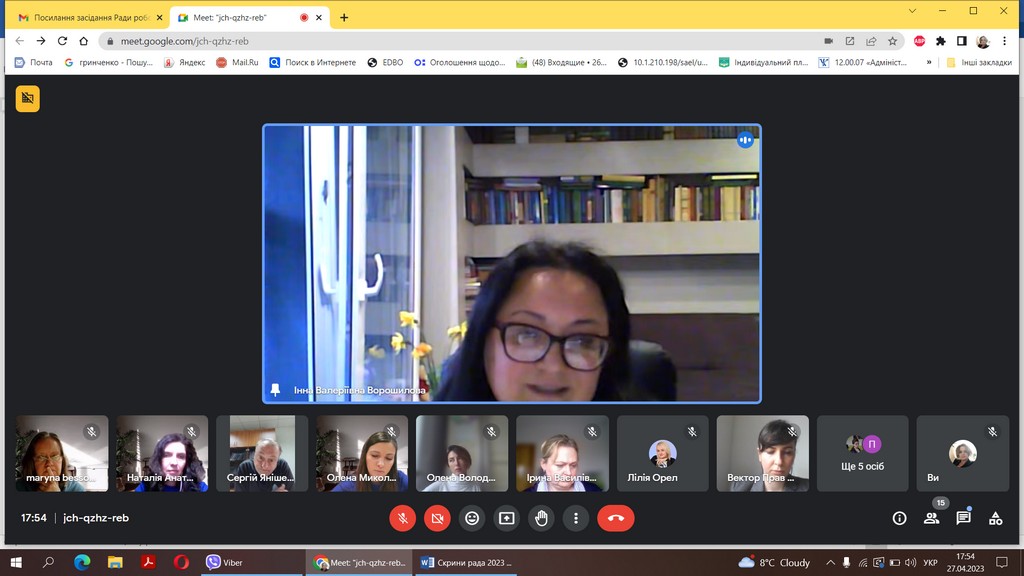Unmute the microphone in the call controls
Viewport: 1024px width, 576px height.
[x=402, y=518]
